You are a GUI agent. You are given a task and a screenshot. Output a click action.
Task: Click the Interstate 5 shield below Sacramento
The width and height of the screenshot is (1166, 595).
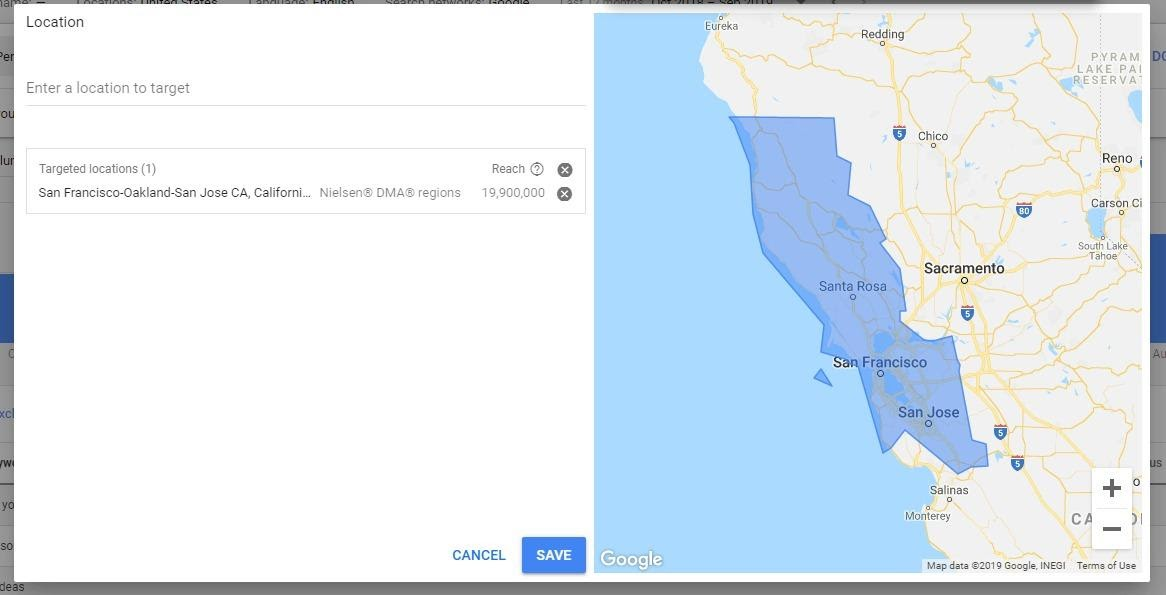point(967,312)
